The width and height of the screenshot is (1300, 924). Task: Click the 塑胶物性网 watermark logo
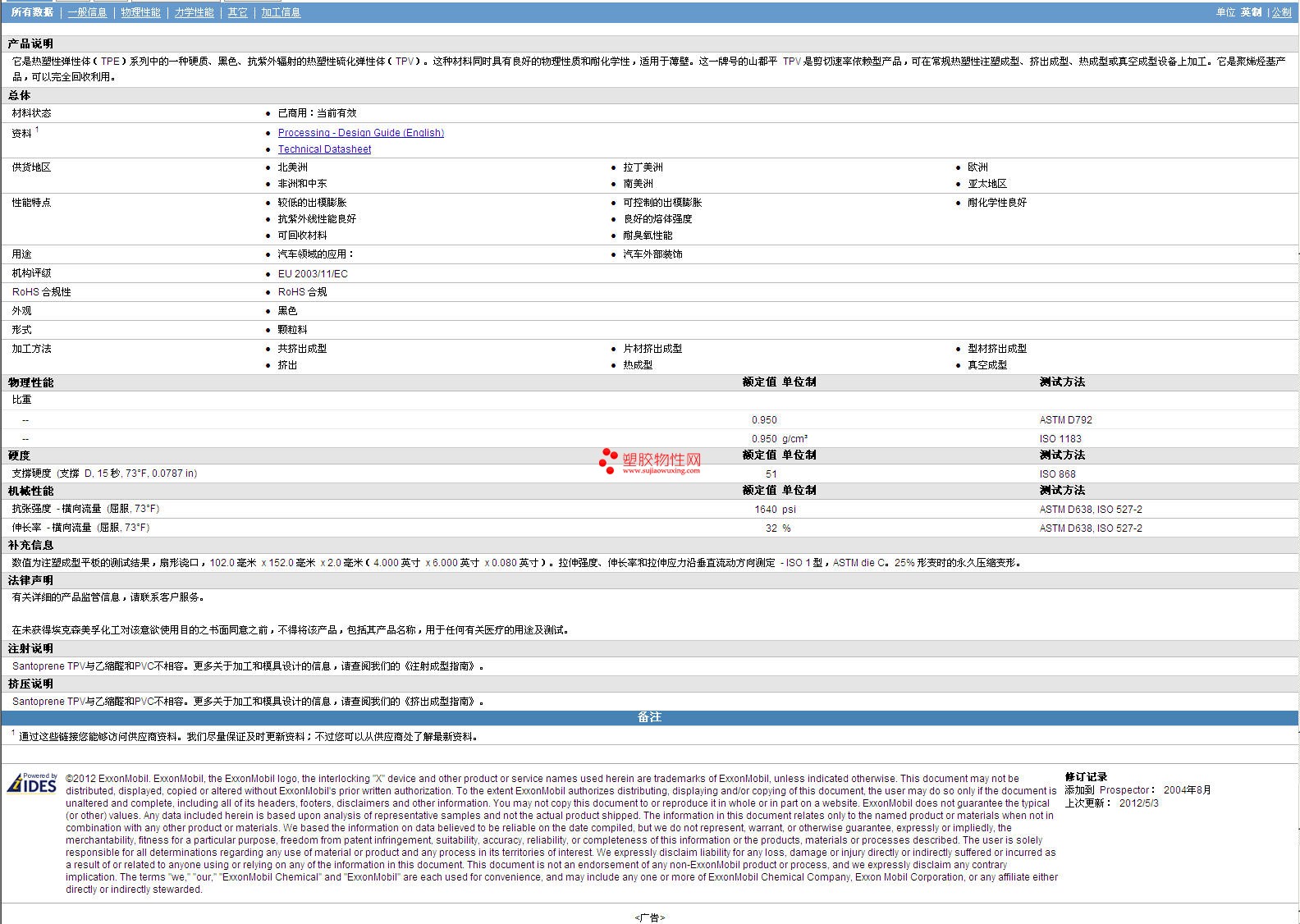coord(661,460)
